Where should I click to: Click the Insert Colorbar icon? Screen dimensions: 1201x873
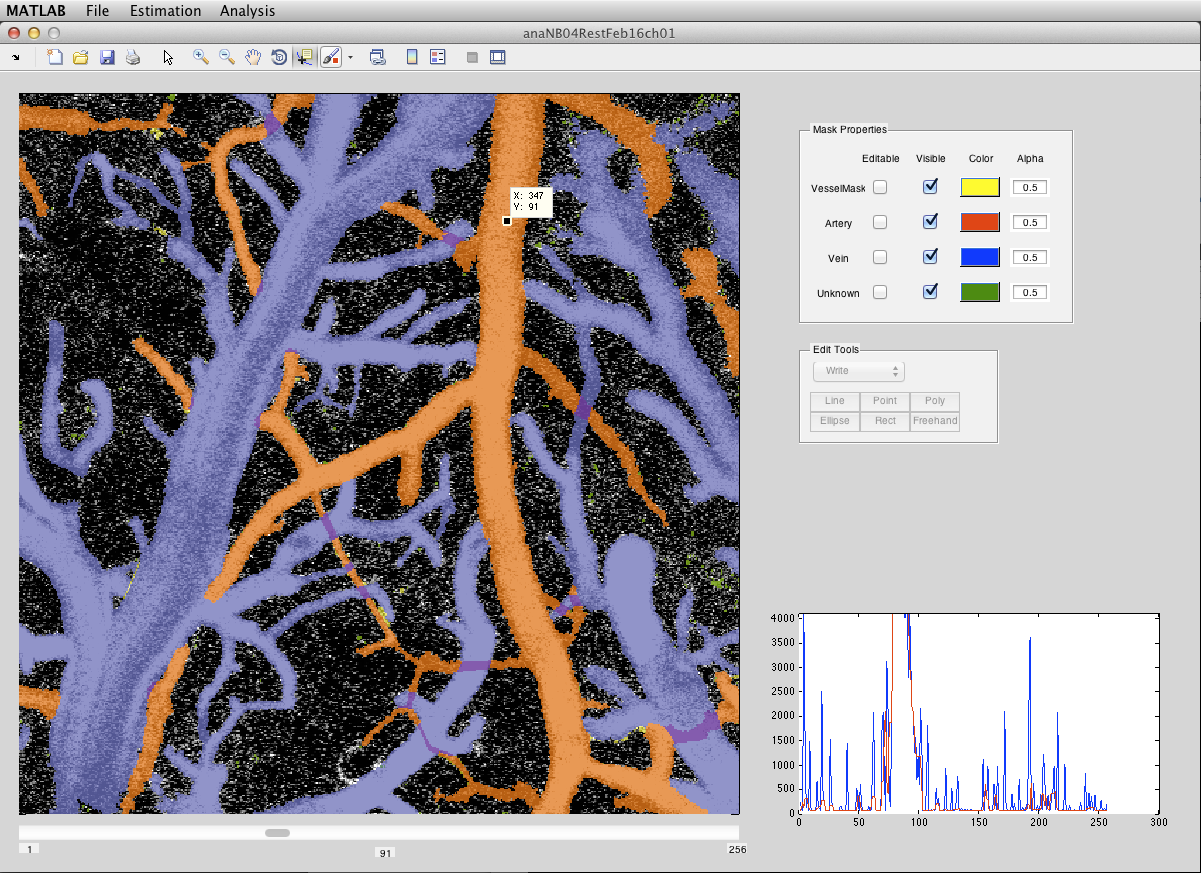click(412, 57)
